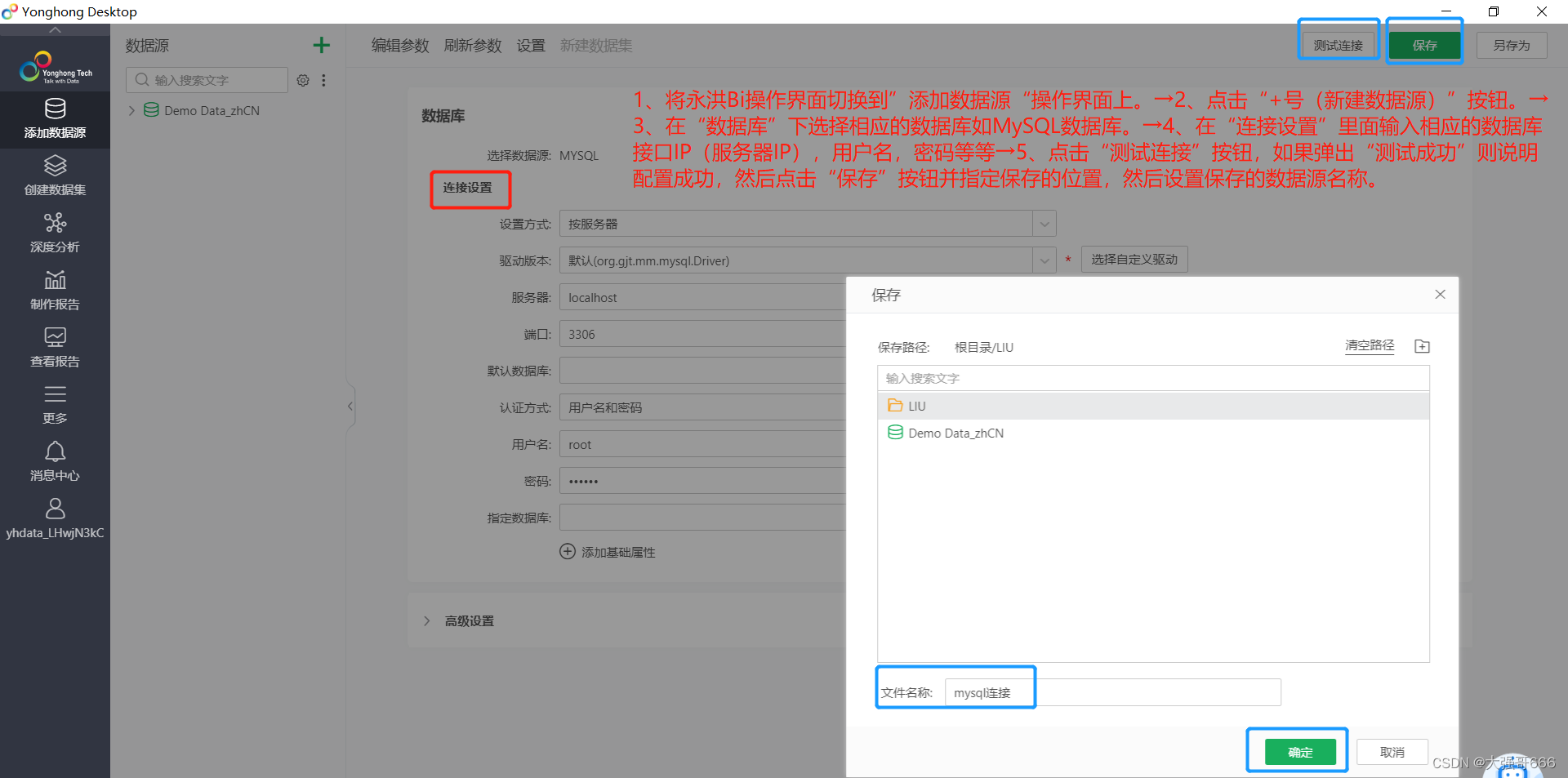This screenshot has height=778, width=1568.
Task: Click the Yonghong Tech logo
Action: click(55, 68)
